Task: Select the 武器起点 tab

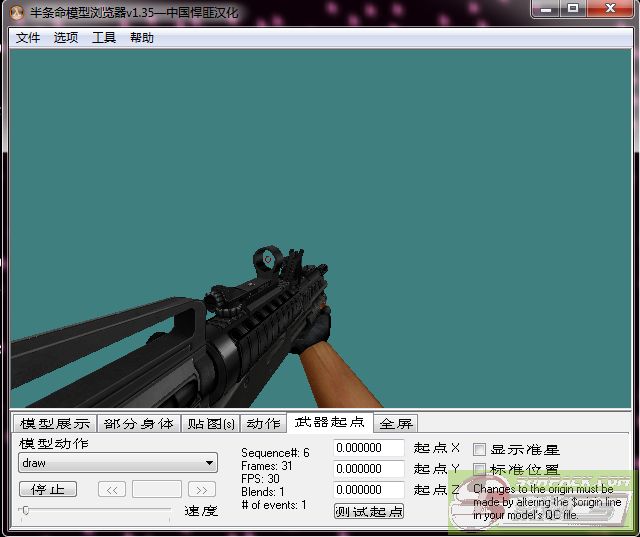Action: click(329, 422)
